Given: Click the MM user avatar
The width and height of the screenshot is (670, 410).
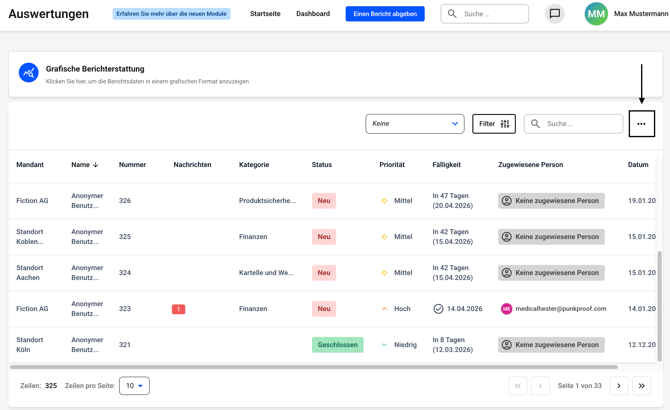Looking at the screenshot, I should coord(596,14).
